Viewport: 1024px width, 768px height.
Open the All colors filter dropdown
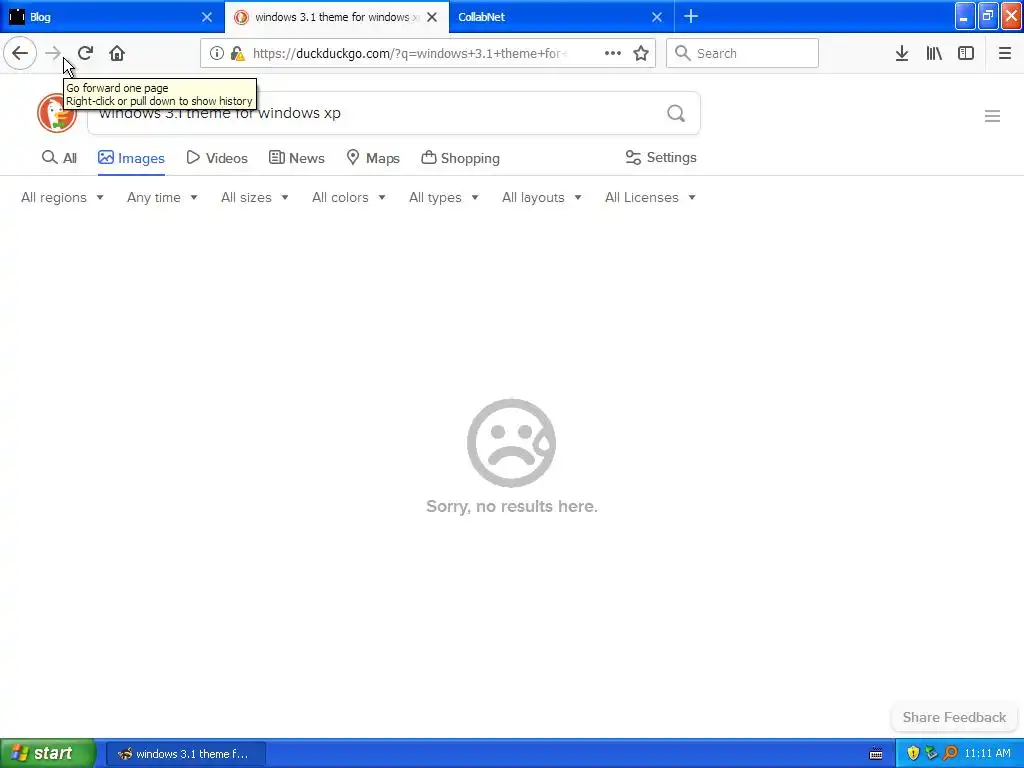349,197
